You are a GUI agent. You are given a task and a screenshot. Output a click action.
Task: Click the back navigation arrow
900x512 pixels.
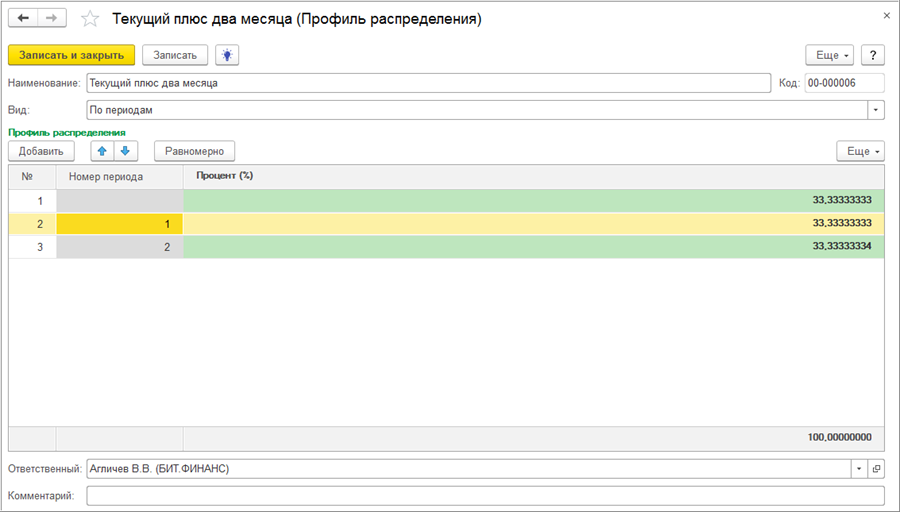[x=23, y=19]
